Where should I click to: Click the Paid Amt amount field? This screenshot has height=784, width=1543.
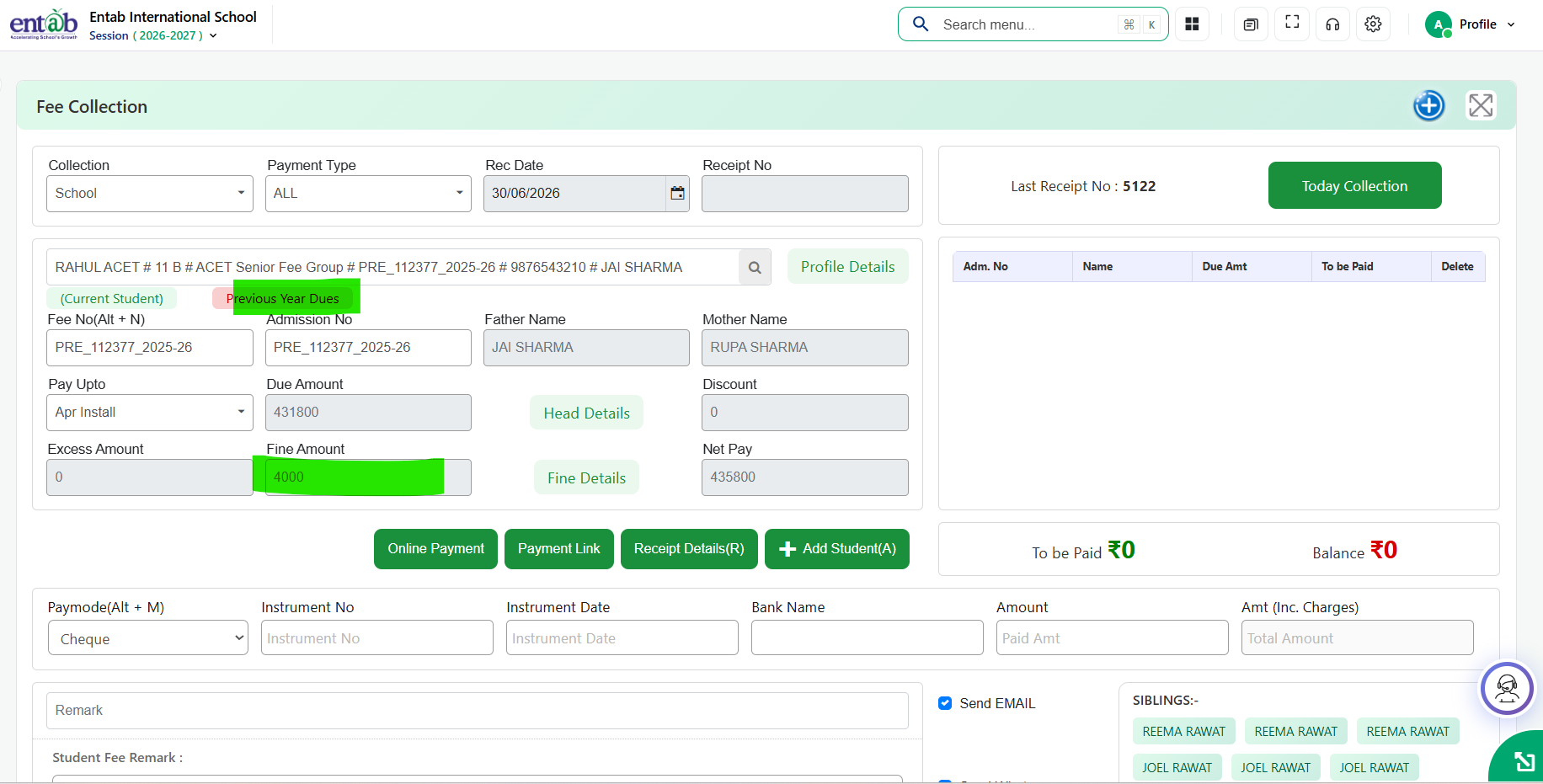[x=1113, y=638]
